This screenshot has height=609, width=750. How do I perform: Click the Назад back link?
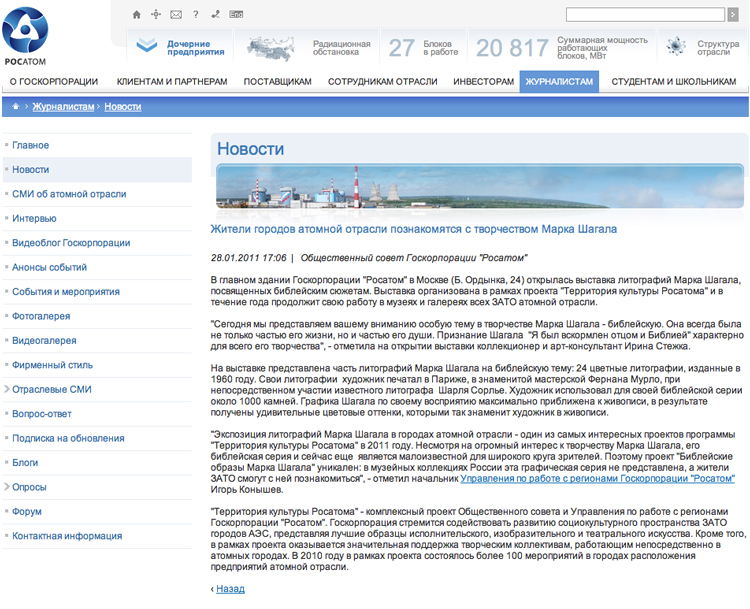[x=230, y=588]
